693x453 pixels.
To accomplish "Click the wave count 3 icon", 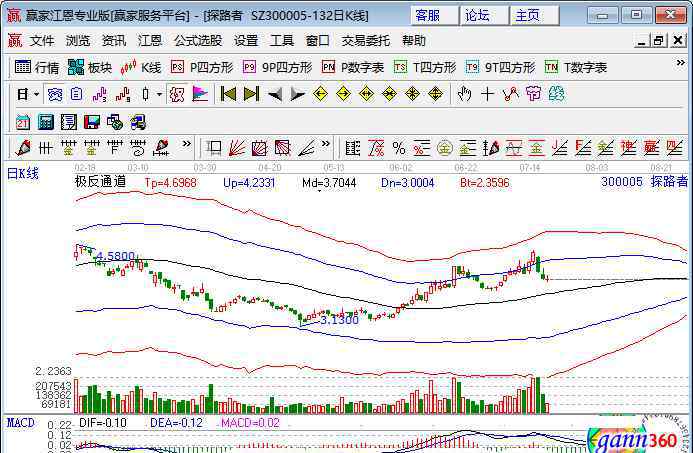I will (99, 94).
